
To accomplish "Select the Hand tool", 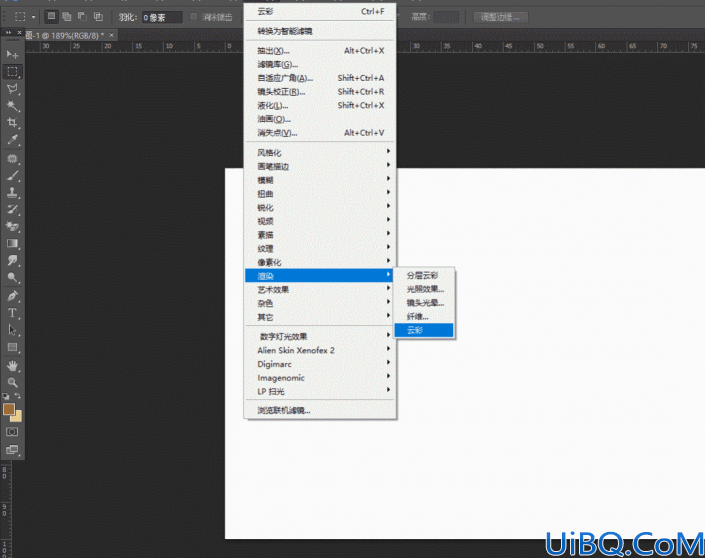I will 12,366.
